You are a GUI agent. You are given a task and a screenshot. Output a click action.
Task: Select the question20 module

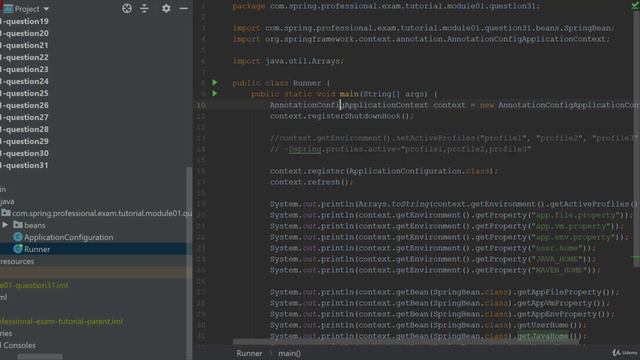click(24, 33)
